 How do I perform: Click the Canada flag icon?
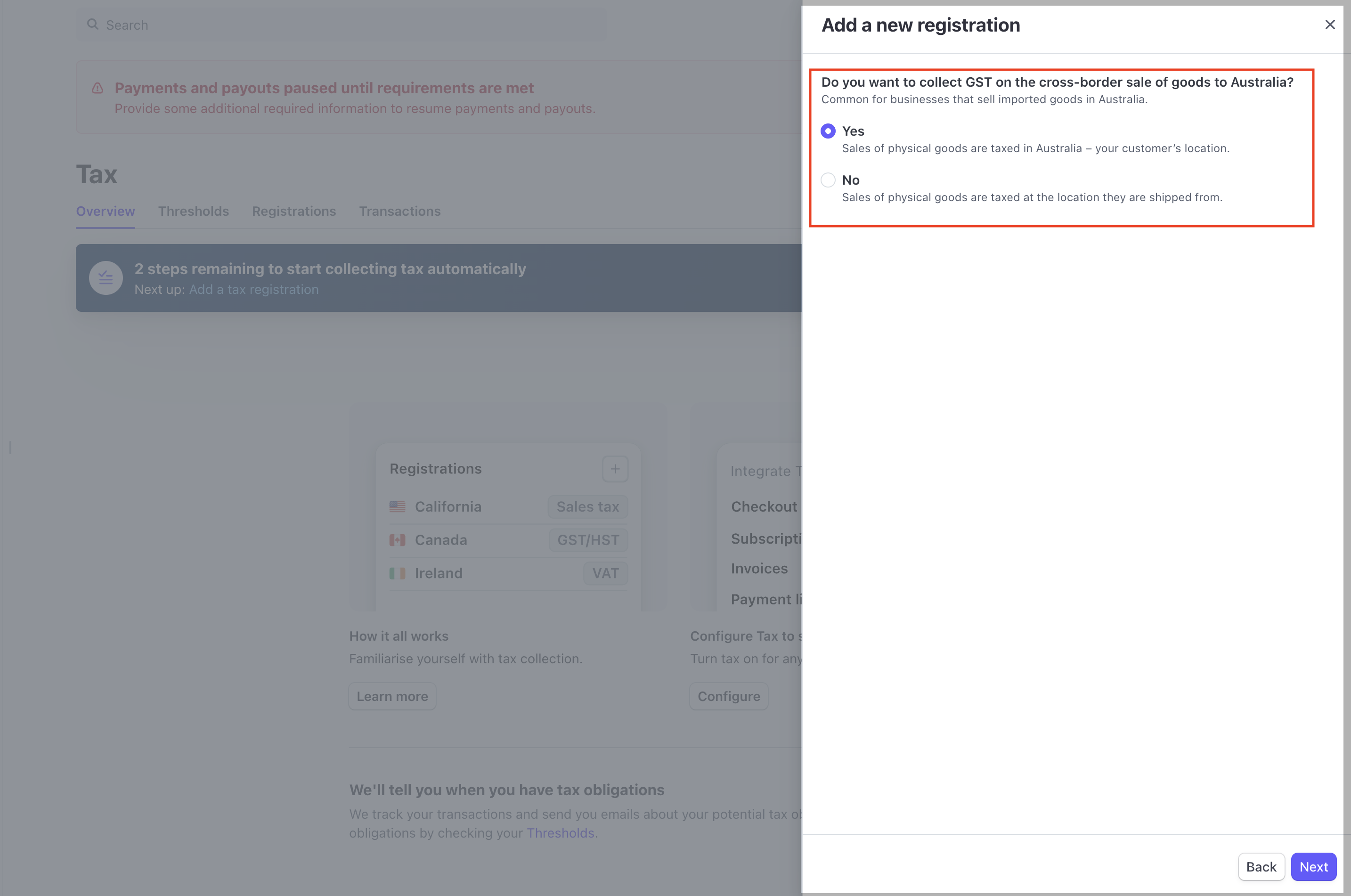pyautogui.click(x=397, y=540)
